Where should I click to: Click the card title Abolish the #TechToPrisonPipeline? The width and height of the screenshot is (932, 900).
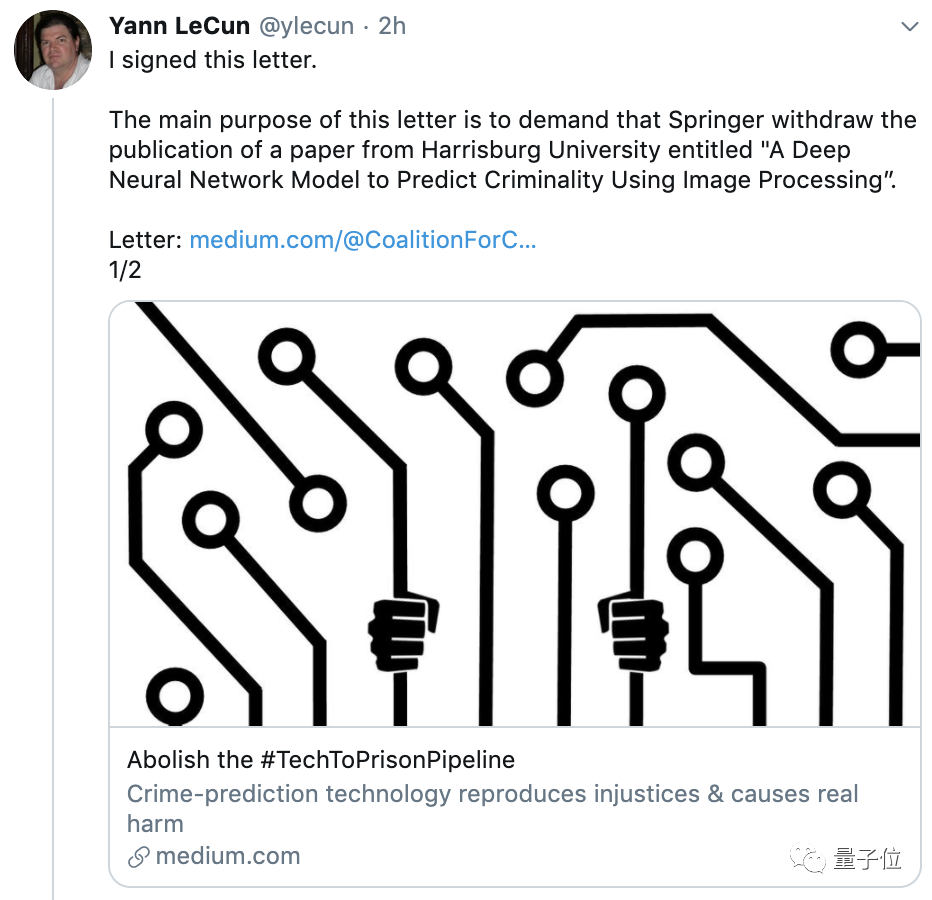(321, 759)
